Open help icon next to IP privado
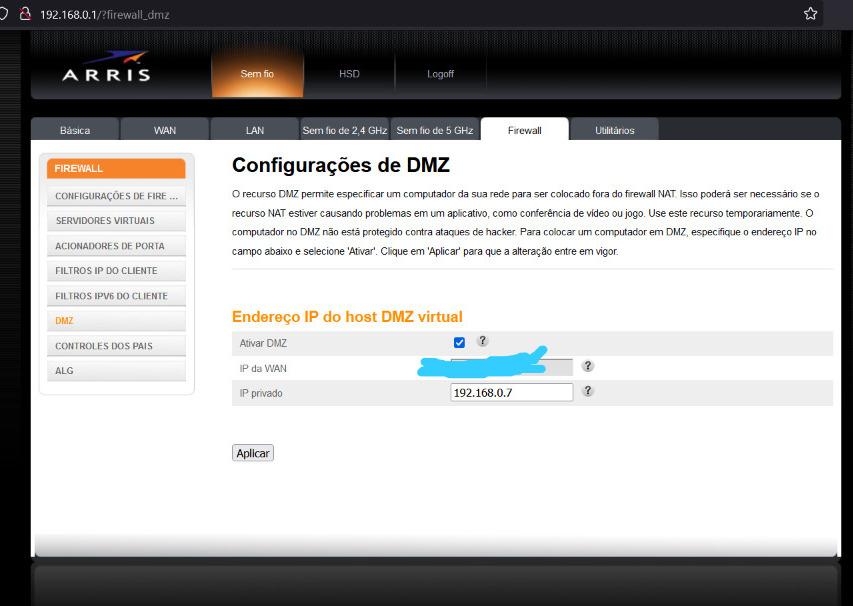The image size is (853, 606). 588,391
